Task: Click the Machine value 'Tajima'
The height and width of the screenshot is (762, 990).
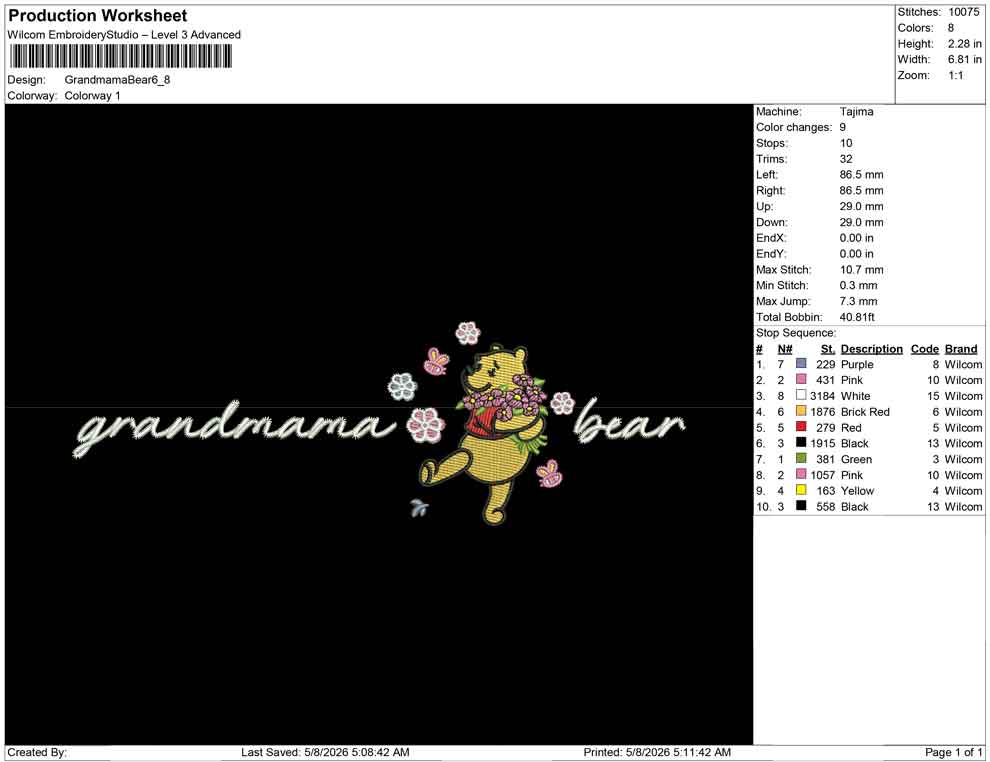Action: (x=856, y=111)
